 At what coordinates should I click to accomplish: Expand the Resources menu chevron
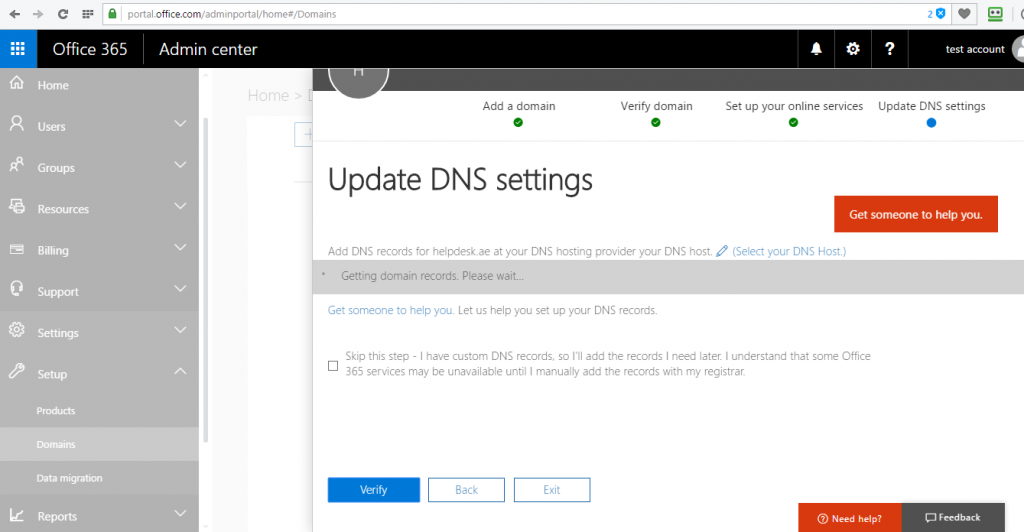point(180,206)
